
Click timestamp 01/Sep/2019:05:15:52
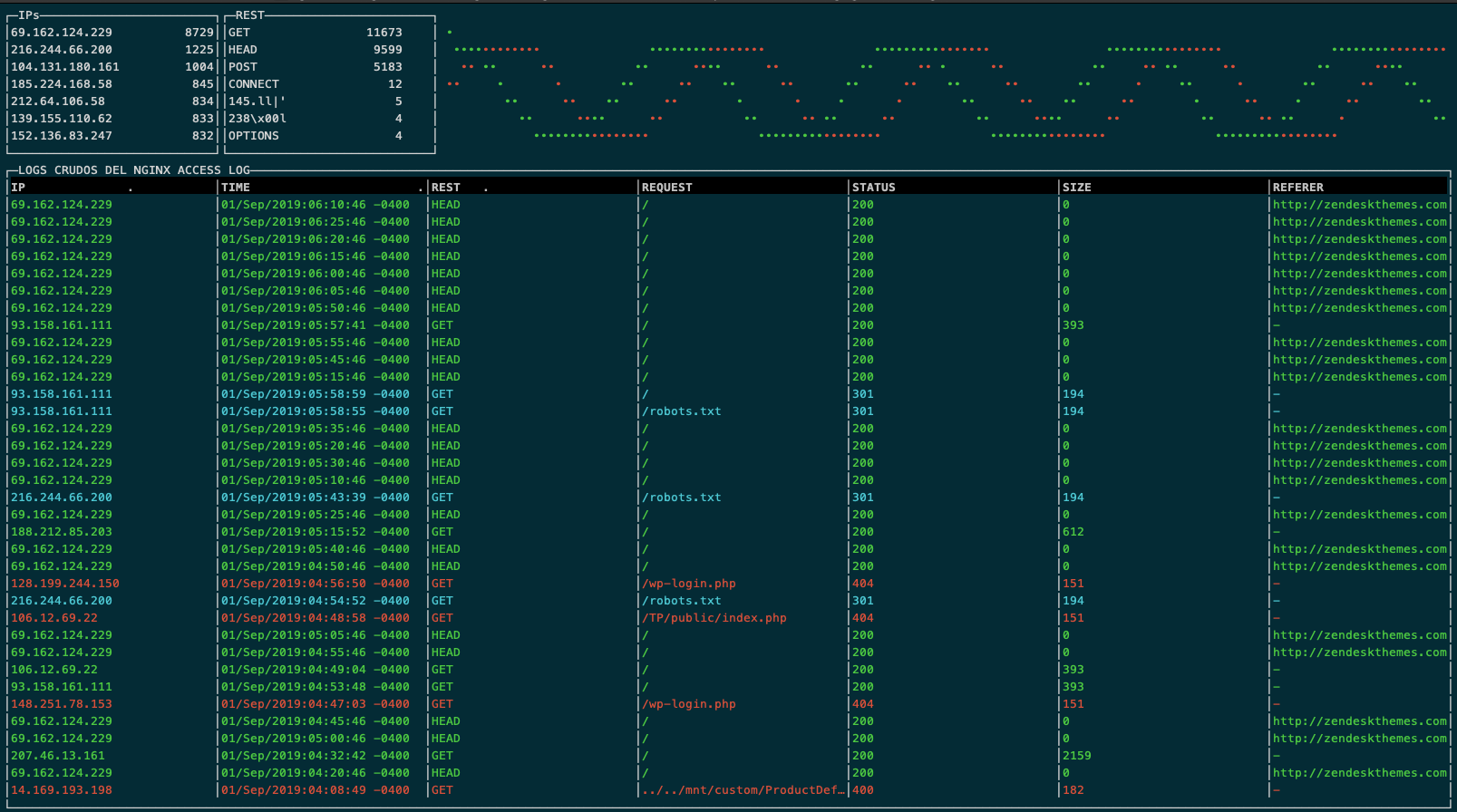click(x=316, y=531)
